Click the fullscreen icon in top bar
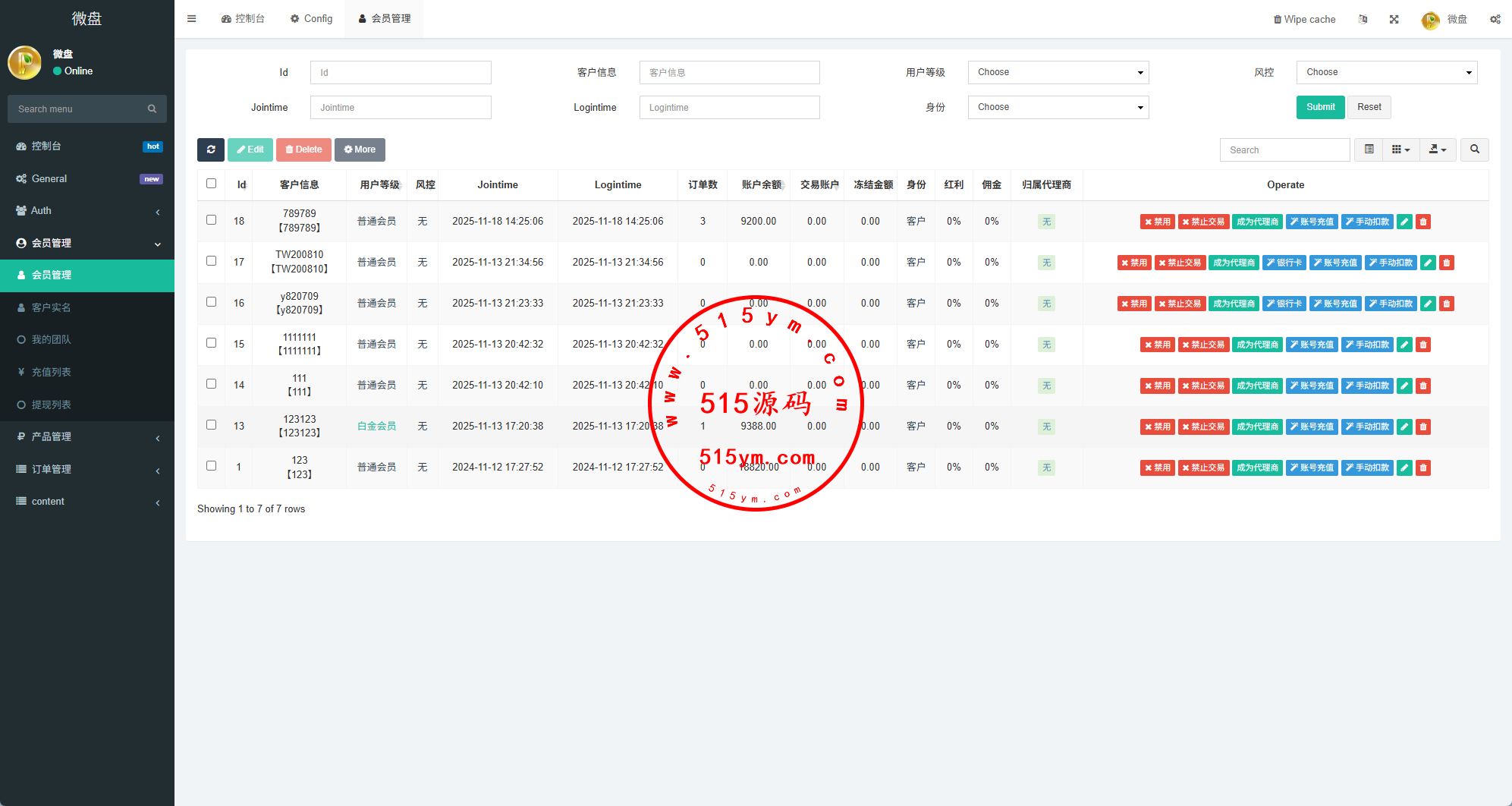The height and width of the screenshot is (806, 1512). pos(1394,20)
